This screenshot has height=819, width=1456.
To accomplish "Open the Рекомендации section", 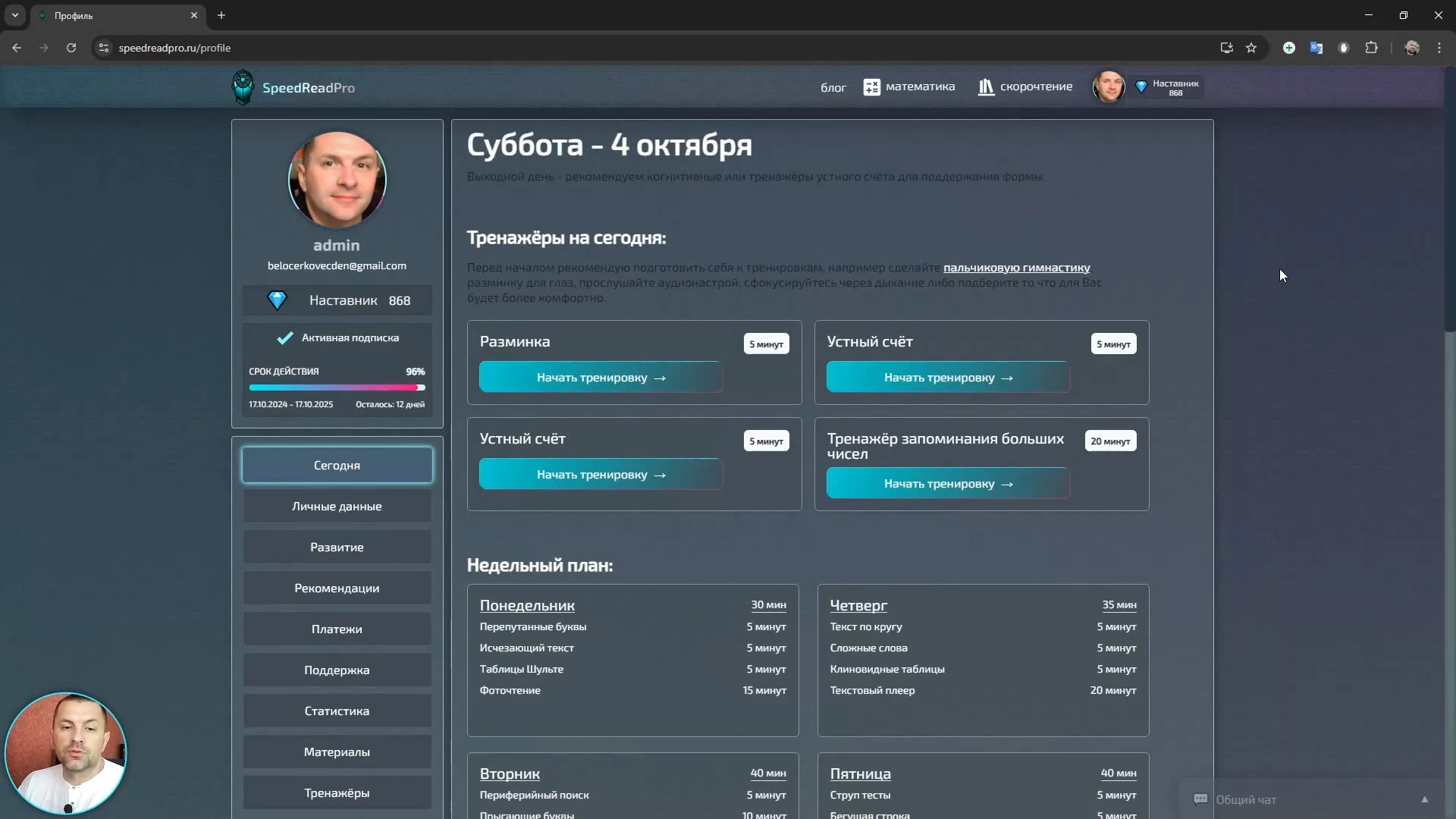I will pyautogui.click(x=337, y=588).
